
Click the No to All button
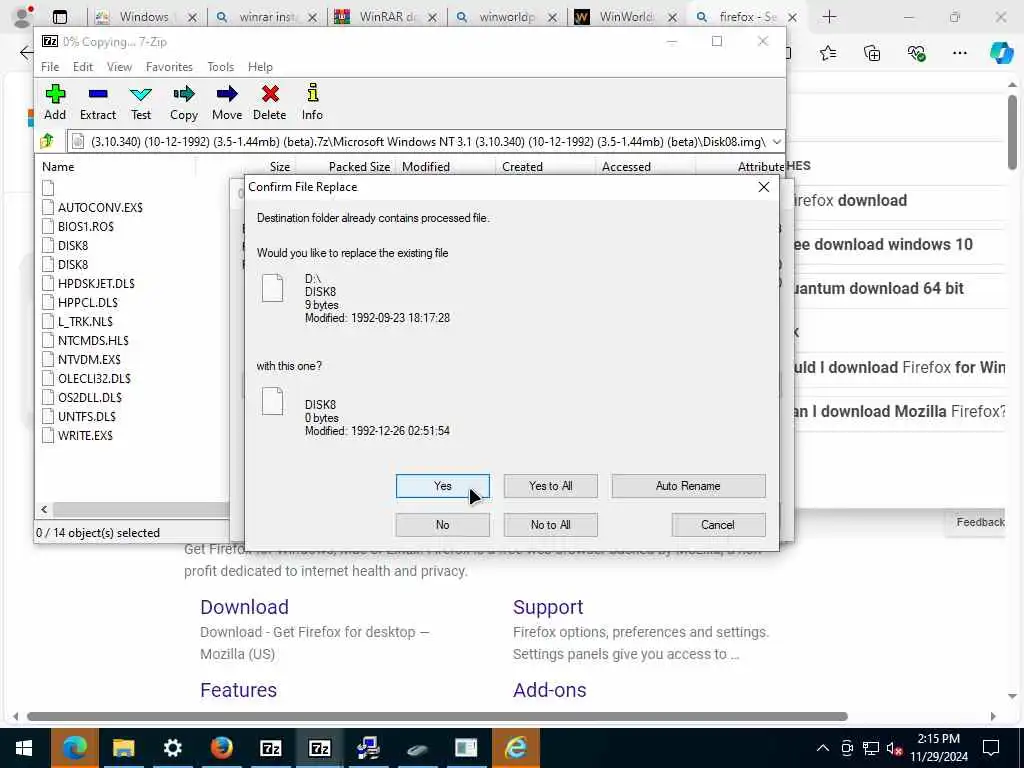point(551,525)
